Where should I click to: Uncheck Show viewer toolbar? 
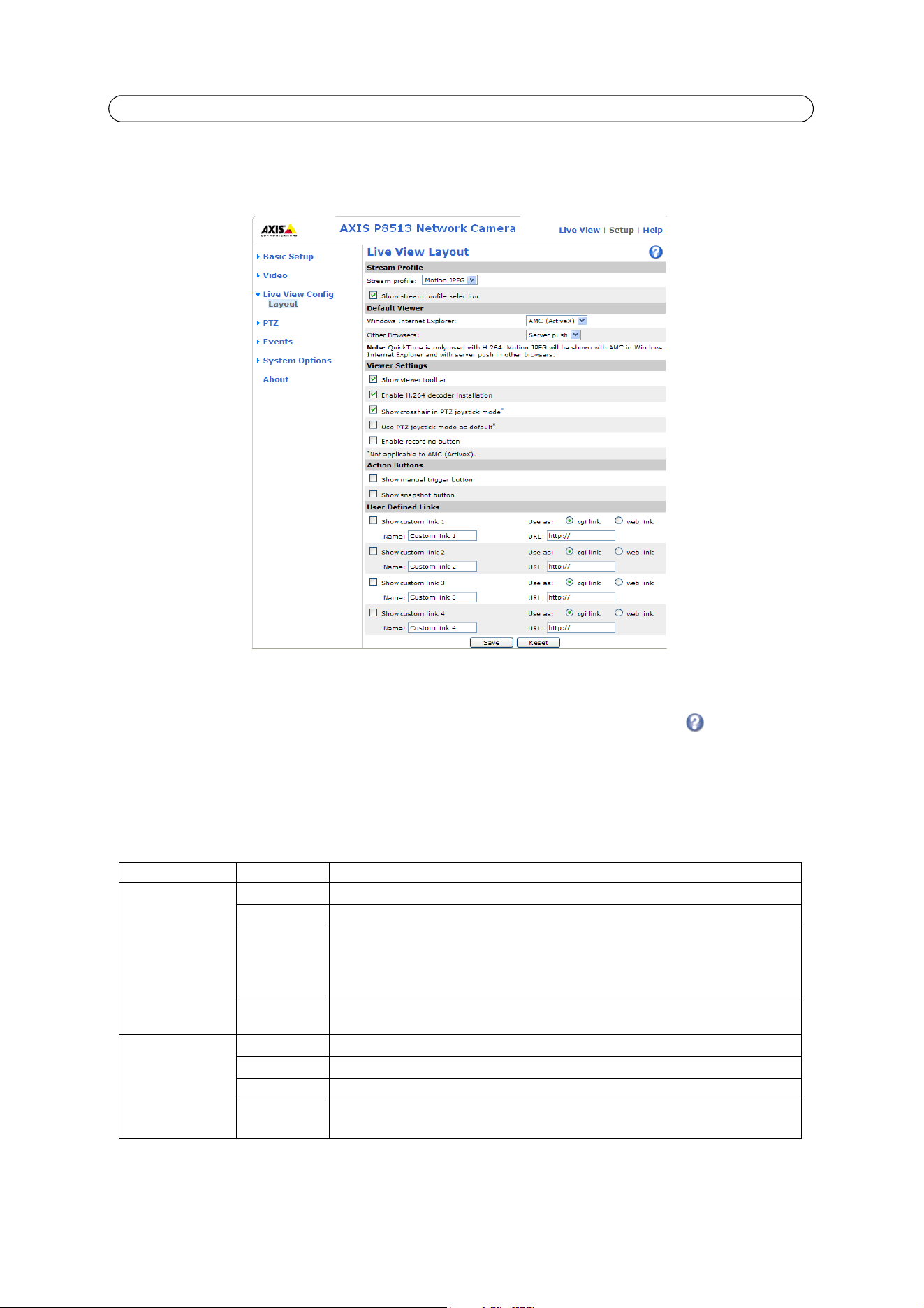(x=374, y=379)
